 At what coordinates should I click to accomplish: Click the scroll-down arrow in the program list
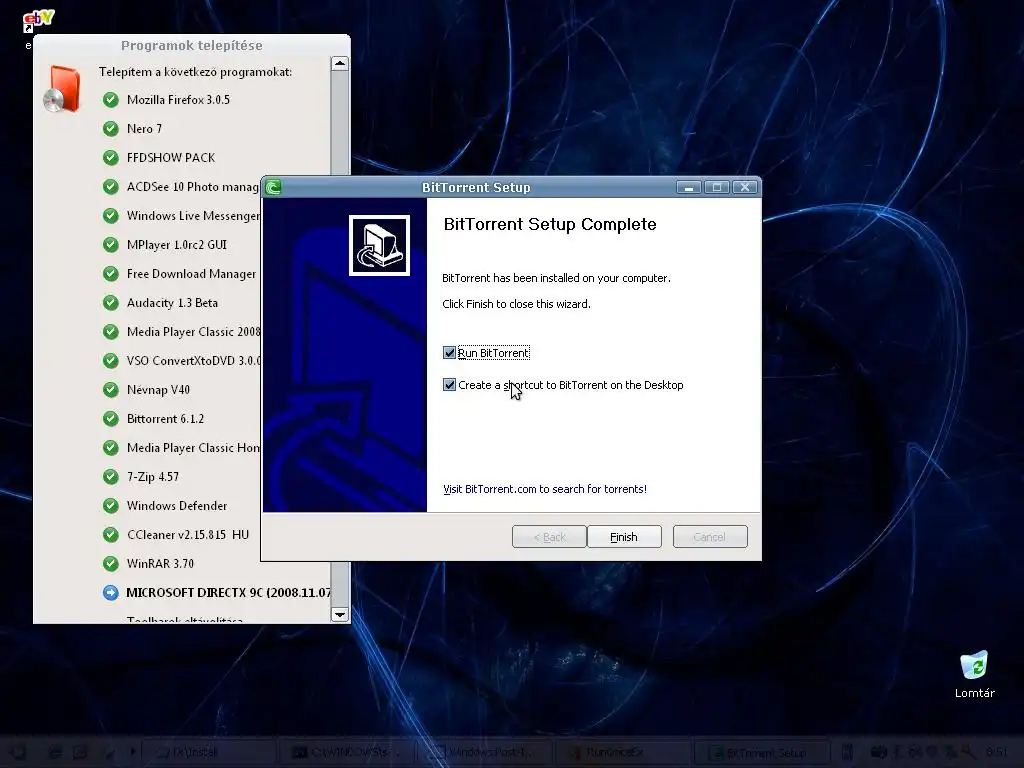(x=340, y=615)
